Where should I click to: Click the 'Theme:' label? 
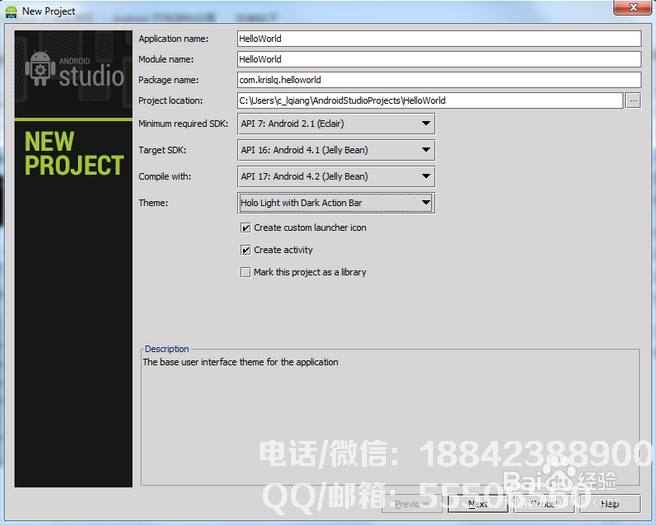153,203
